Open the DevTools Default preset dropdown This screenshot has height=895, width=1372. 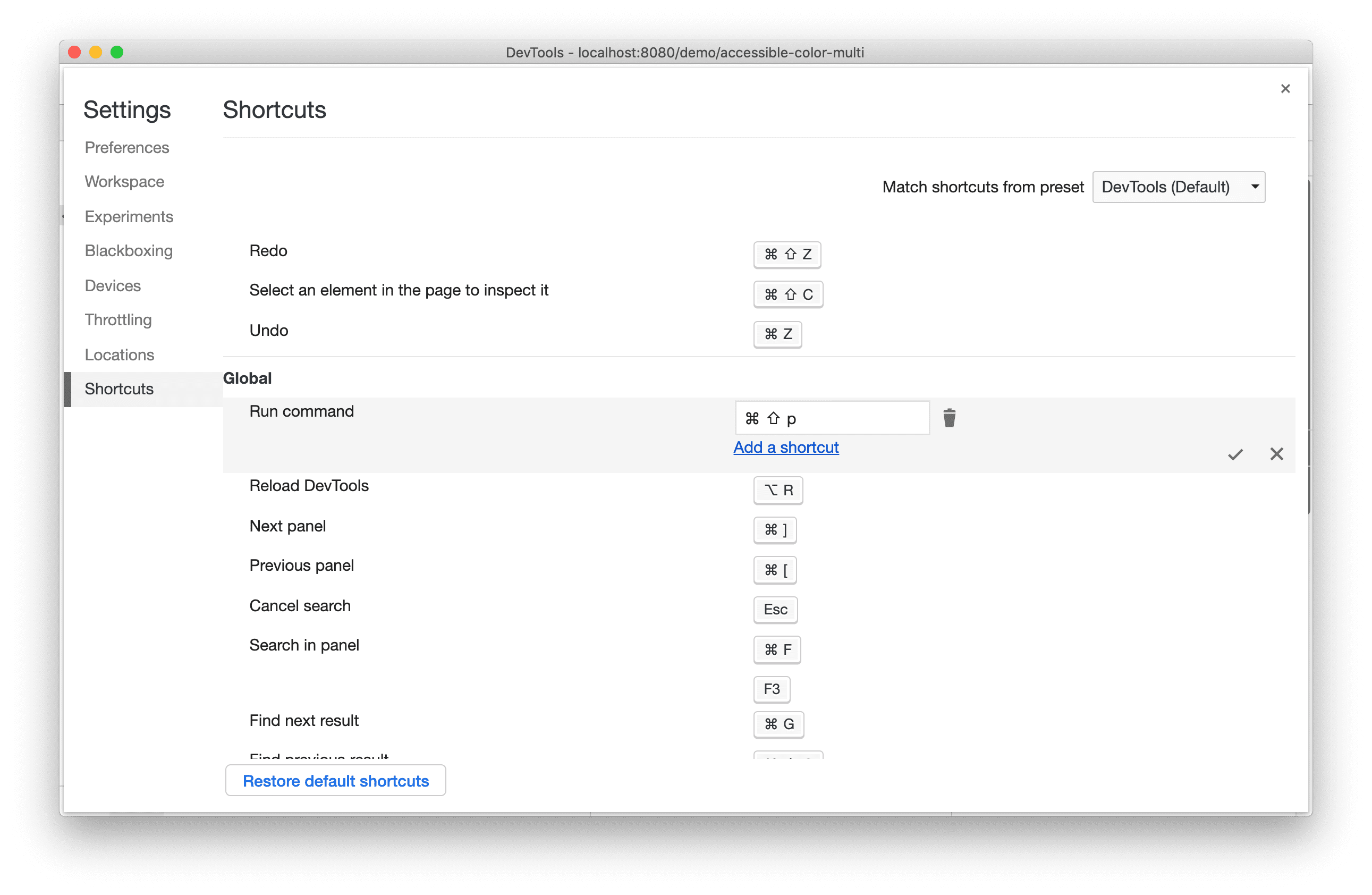coord(1191,186)
